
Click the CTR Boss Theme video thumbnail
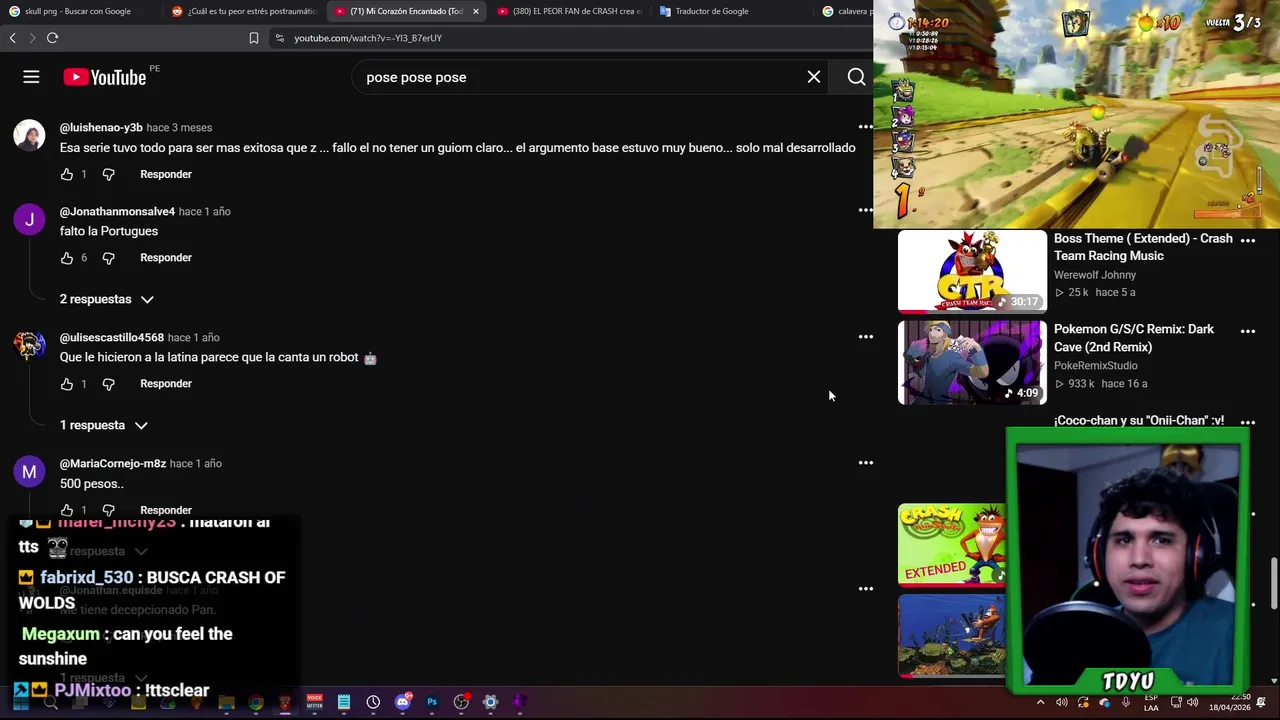point(972,272)
